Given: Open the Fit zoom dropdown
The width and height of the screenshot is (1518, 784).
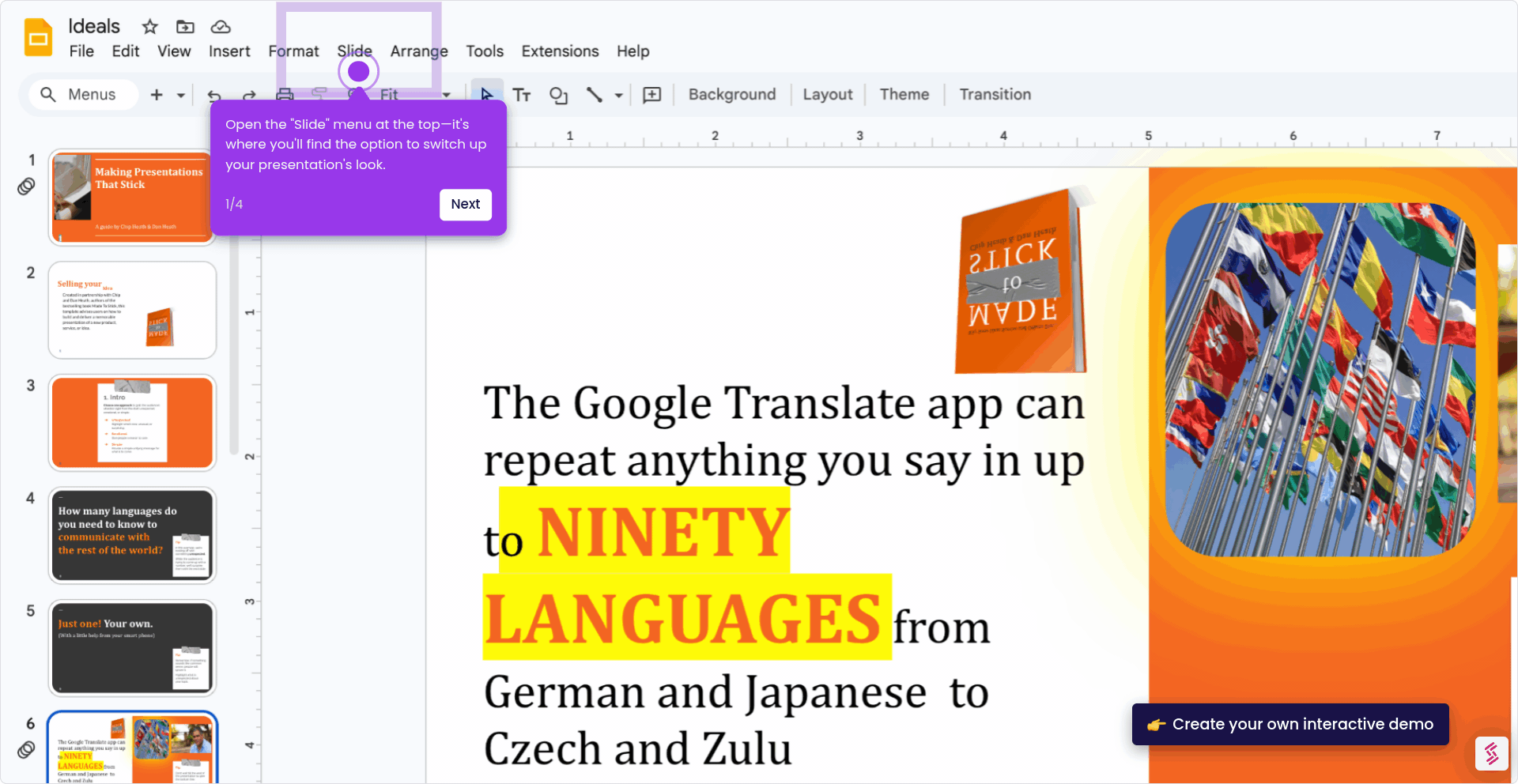Looking at the screenshot, I should pos(415,95).
